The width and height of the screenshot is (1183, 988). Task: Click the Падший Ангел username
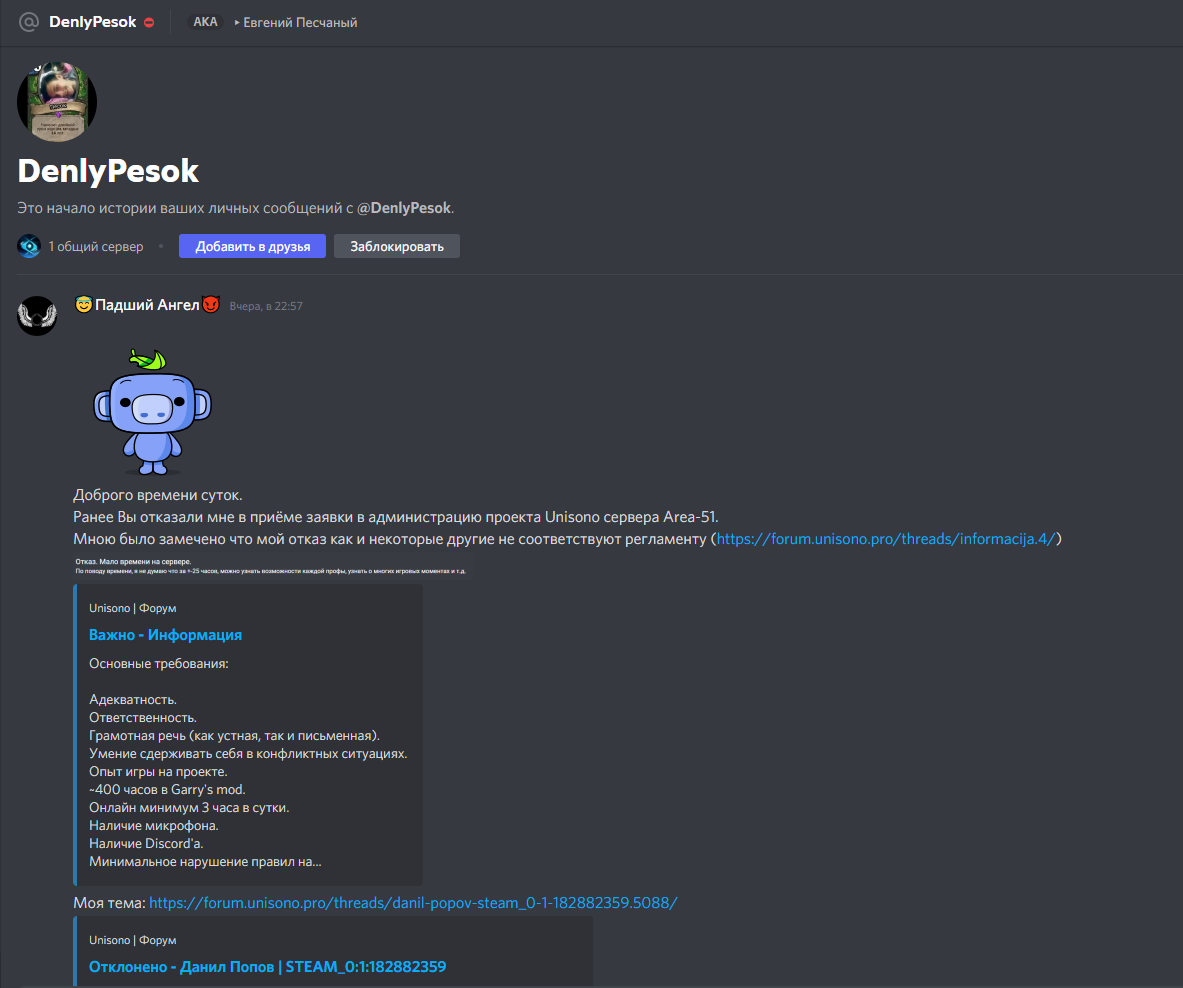(147, 305)
